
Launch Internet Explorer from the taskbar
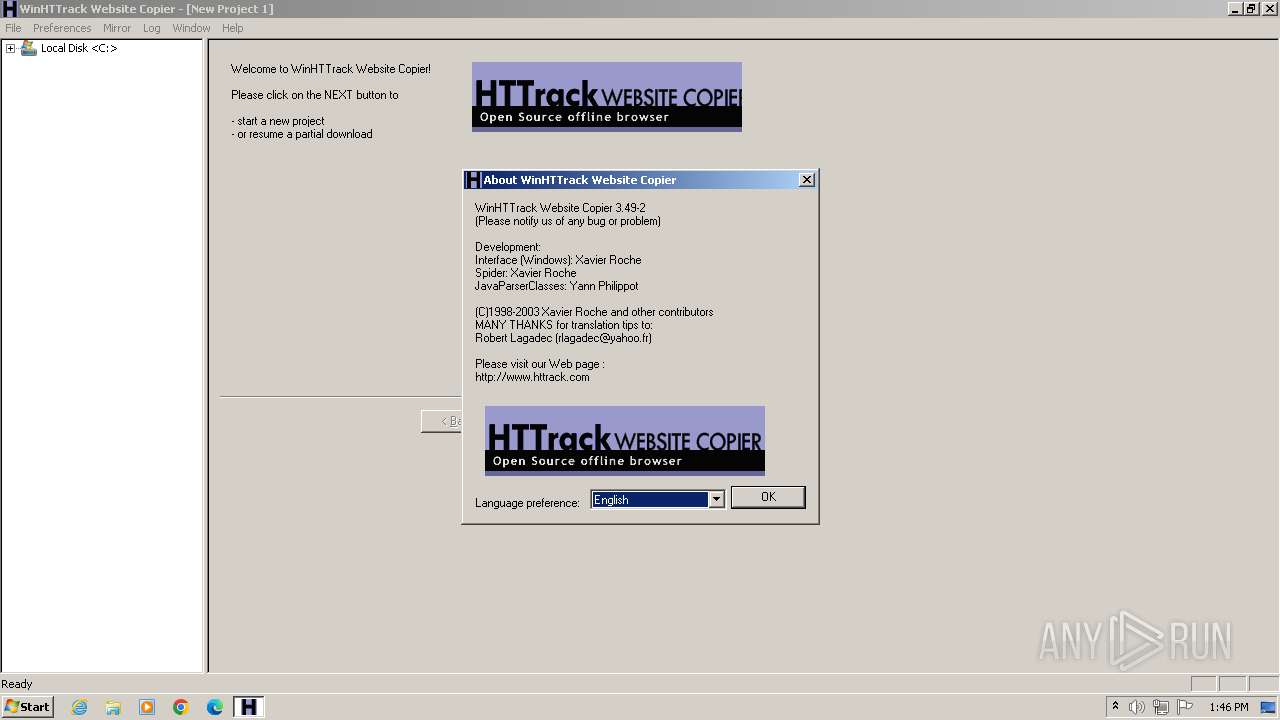[79, 707]
